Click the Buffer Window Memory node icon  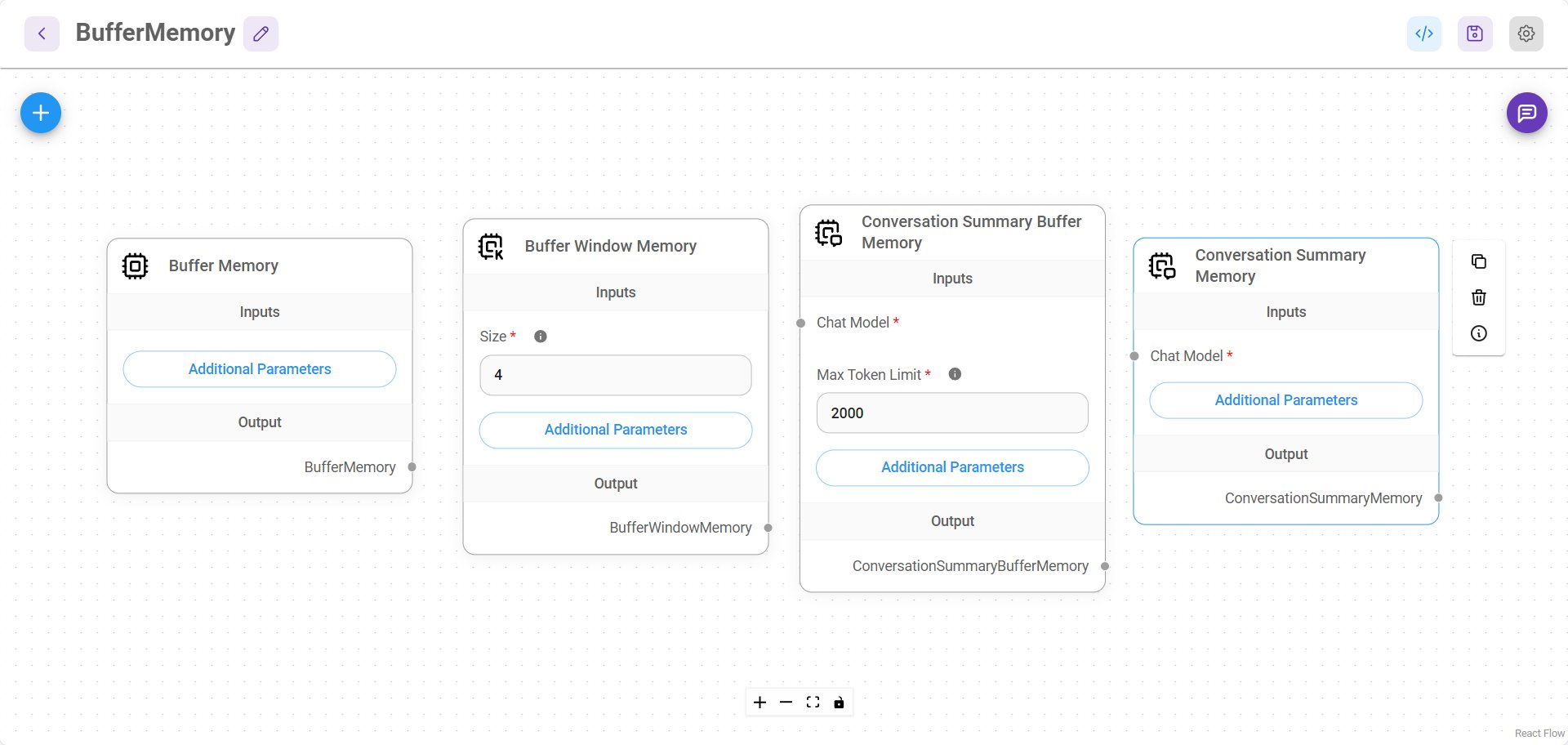491,246
